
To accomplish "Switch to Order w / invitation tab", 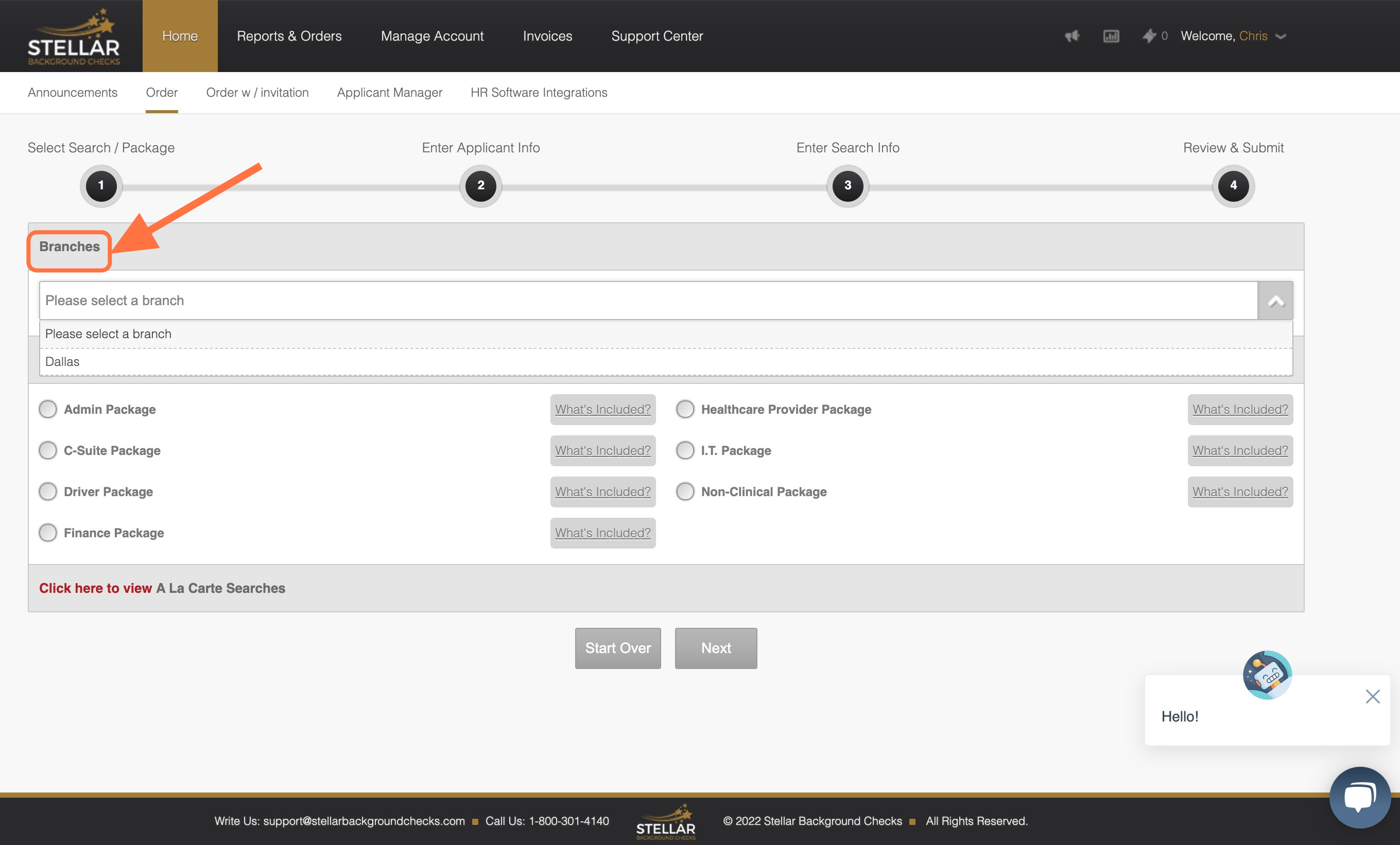I will coord(257,93).
